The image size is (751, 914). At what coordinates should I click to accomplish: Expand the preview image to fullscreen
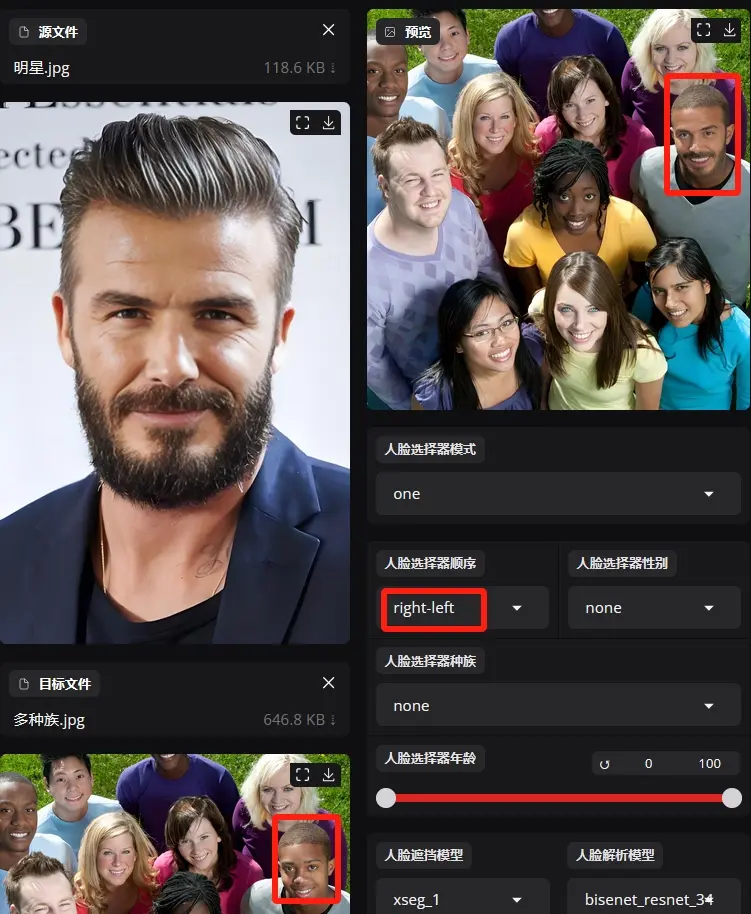point(703,30)
